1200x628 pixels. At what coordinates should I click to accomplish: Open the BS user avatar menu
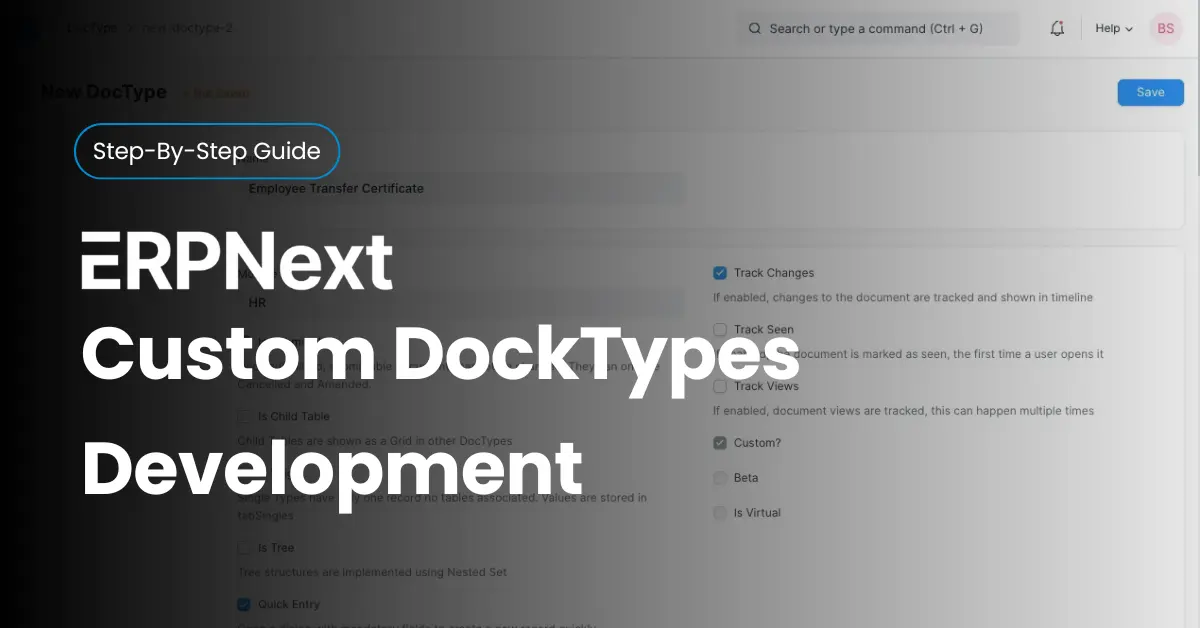(1165, 29)
